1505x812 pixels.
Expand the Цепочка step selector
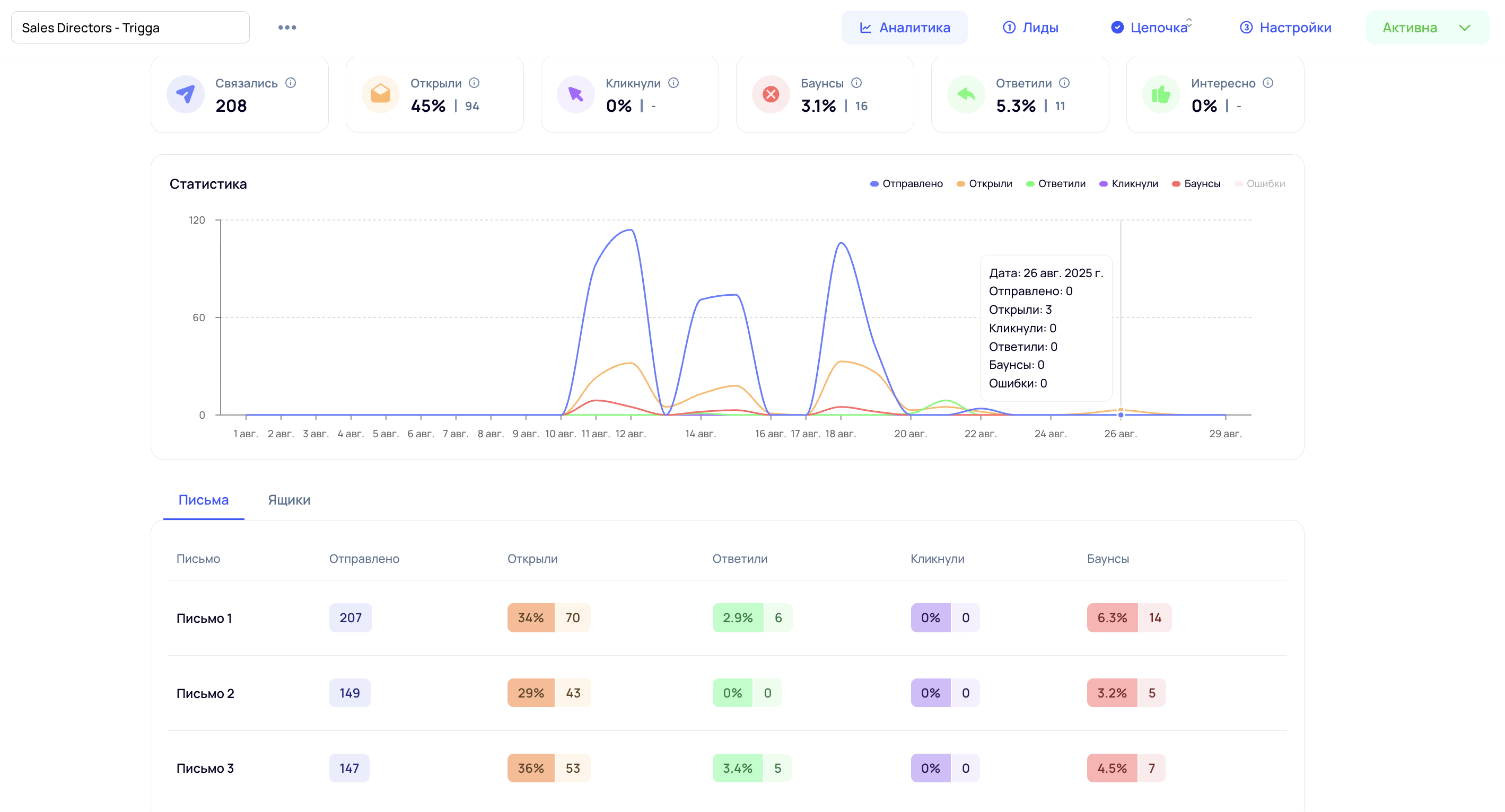(x=1188, y=23)
